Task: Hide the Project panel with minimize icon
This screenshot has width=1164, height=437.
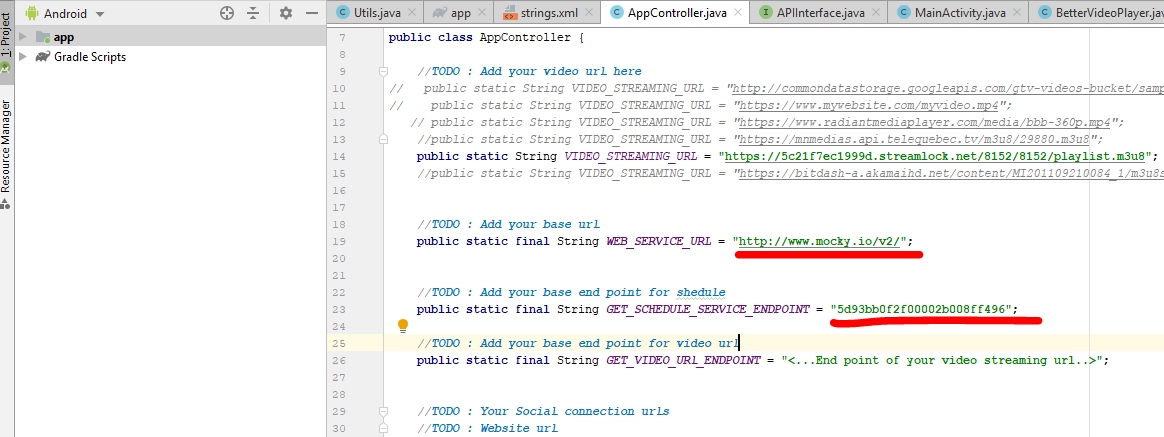Action: (312, 13)
